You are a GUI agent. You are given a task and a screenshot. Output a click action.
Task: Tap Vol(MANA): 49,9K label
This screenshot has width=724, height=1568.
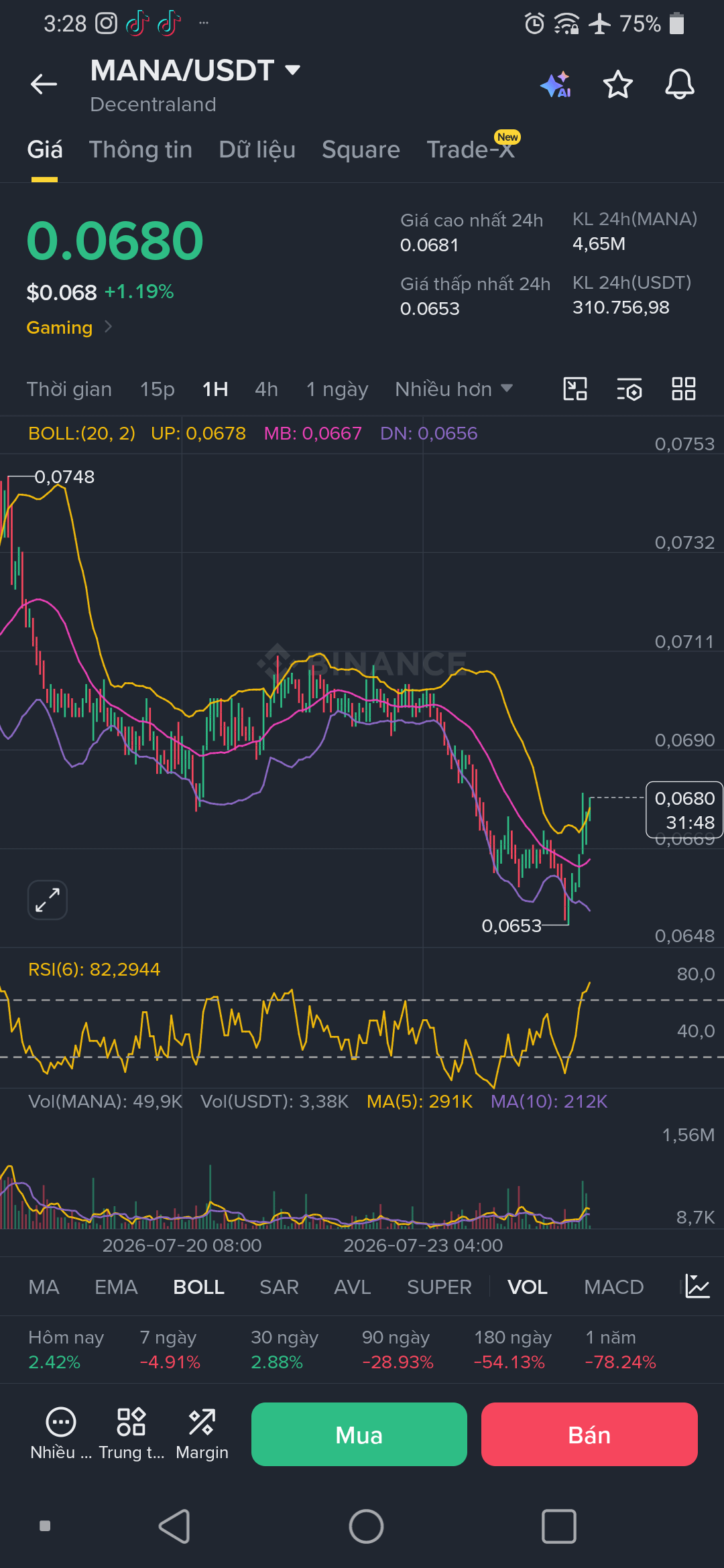[105, 1102]
